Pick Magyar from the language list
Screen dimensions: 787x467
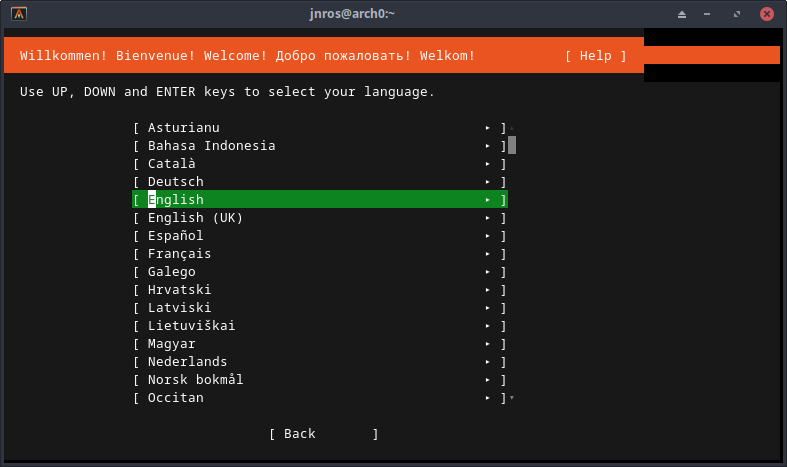click(x=320, y=344)
